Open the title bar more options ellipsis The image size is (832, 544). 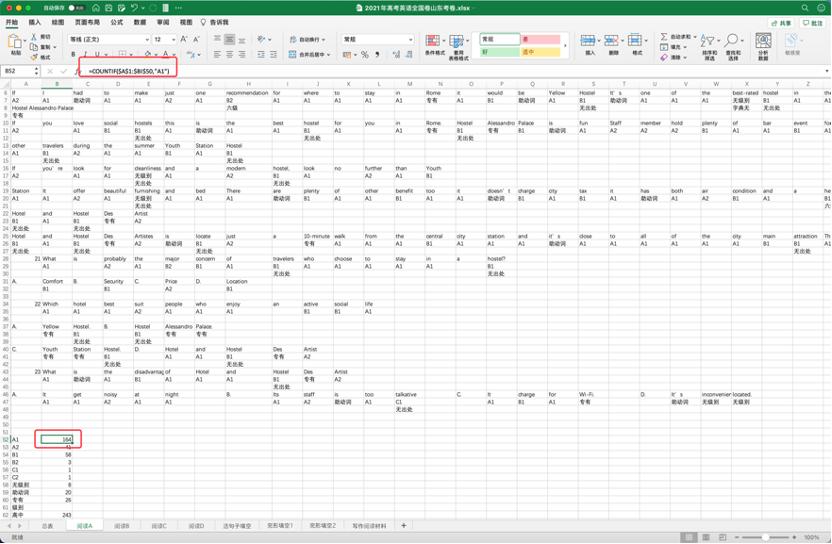[x=178, y=8]
